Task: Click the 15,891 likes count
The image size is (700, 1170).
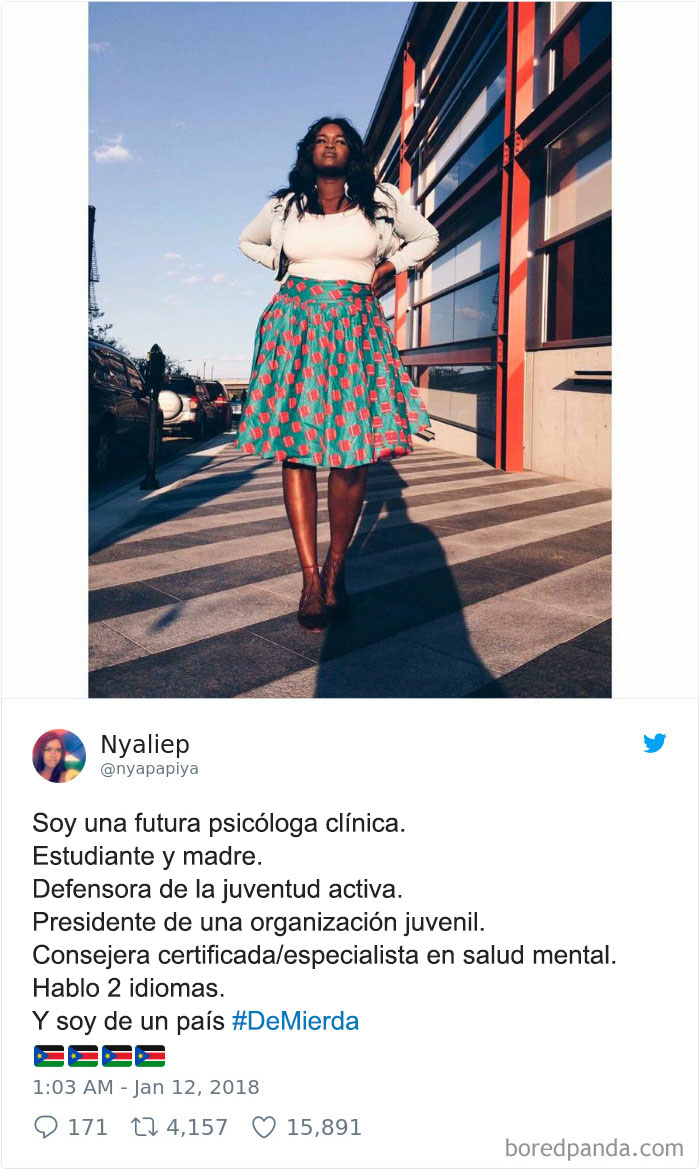Action: coord(324,1127)
